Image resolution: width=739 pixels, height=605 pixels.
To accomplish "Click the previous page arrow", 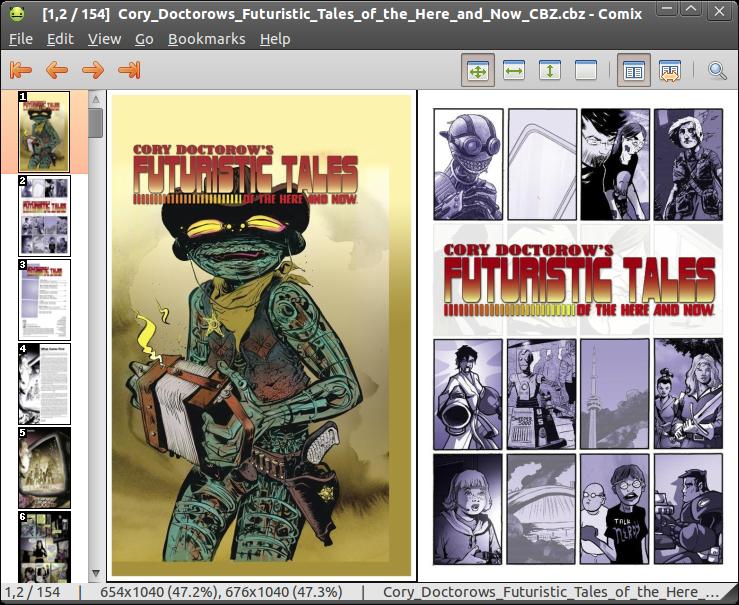I will pyautogui.click(x=57, y=70).
